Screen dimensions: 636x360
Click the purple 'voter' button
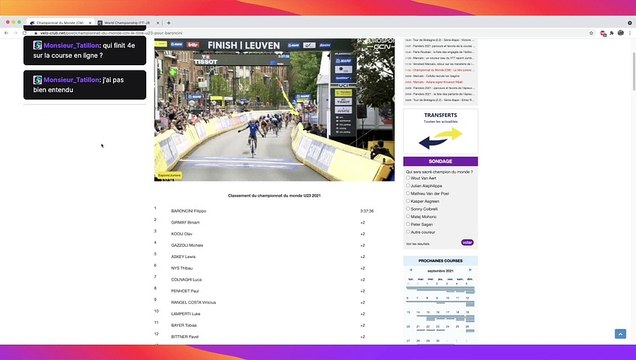[x=467, y=242]
